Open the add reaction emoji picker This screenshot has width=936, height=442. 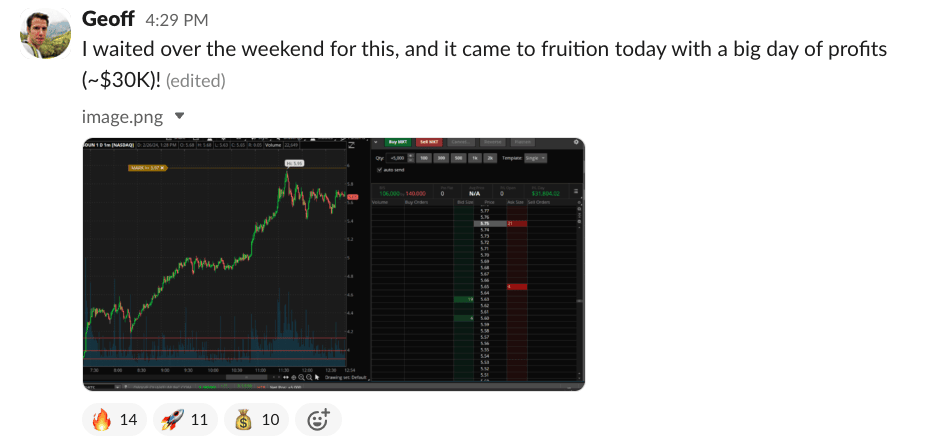(x=319, y=420)
